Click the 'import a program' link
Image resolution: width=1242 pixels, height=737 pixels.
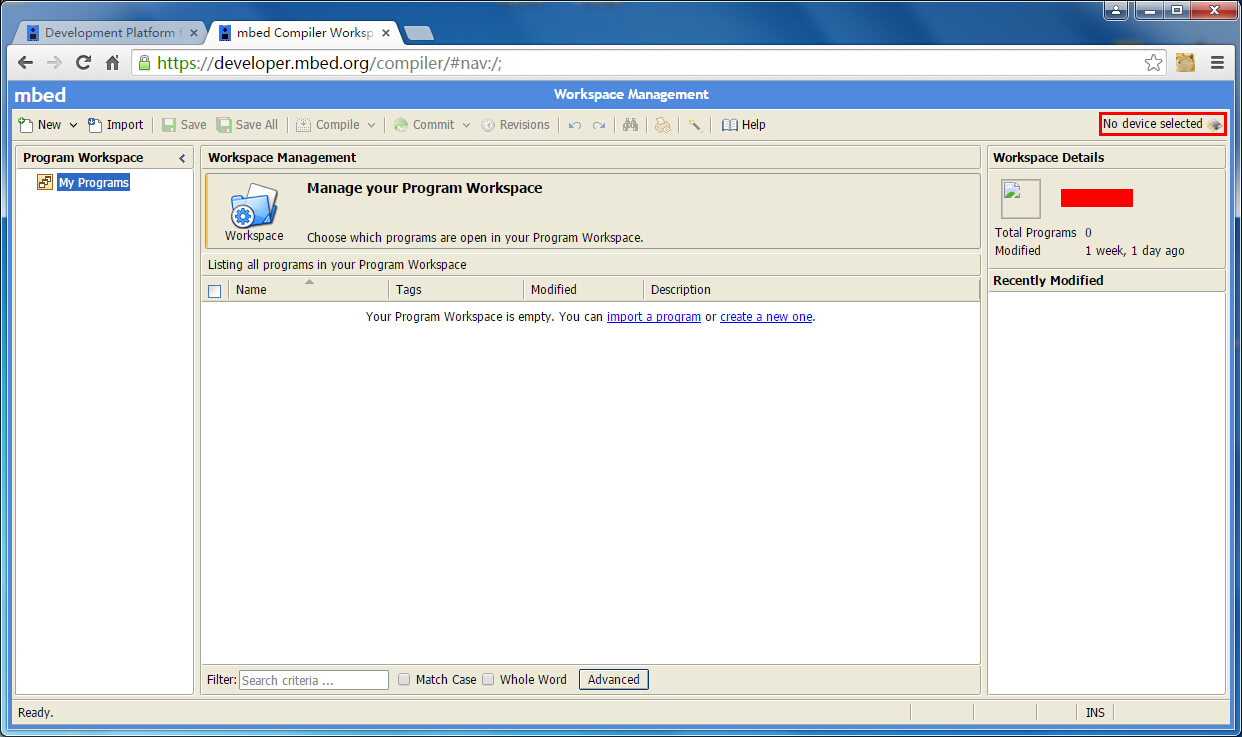[653, 317]
